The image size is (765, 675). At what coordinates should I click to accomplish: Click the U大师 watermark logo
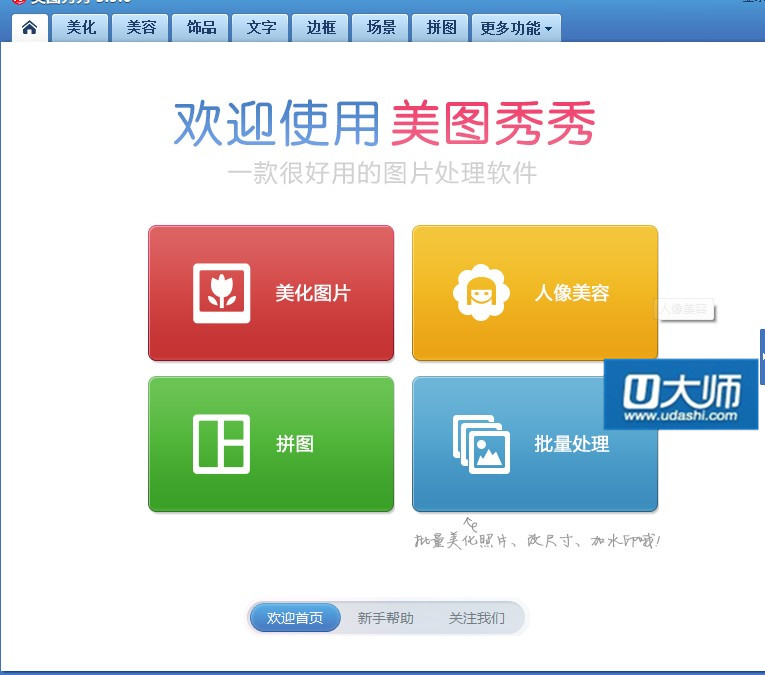tap(680, 395)
